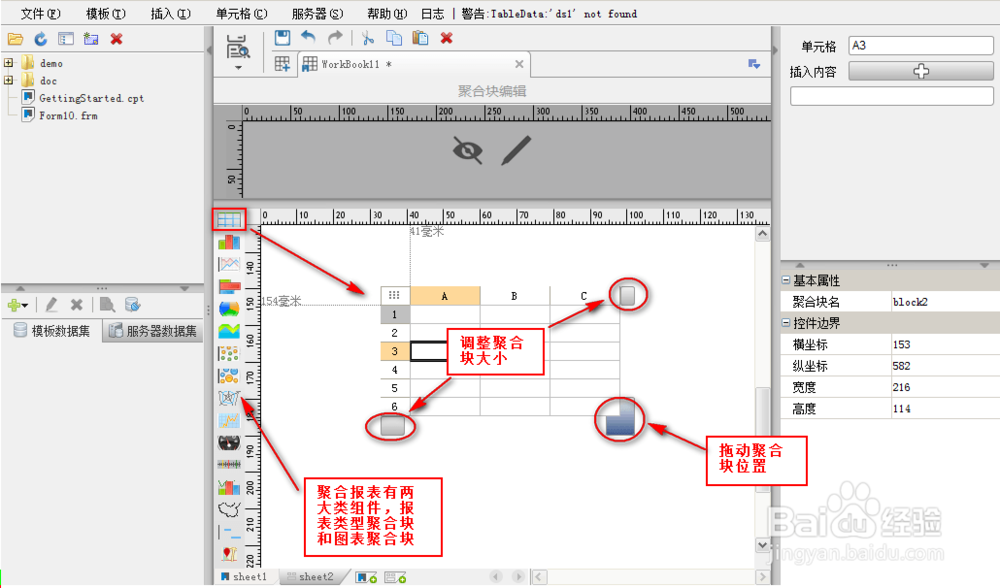Insert a map chart block
Image resolution: width=1000 pixels, height=588 pixels.
[x=228, y=509]
